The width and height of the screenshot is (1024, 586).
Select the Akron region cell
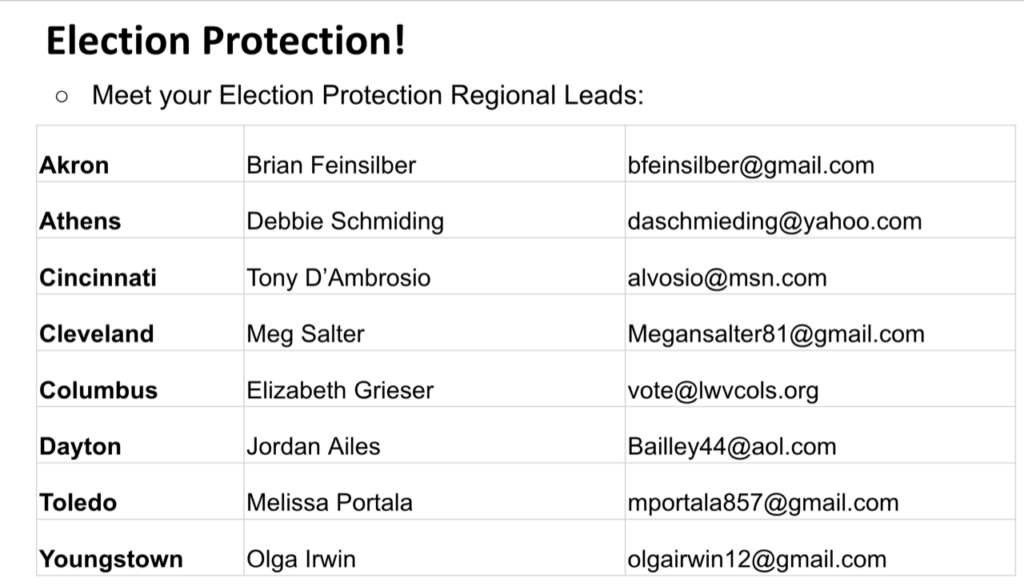[x=74, y=165]
